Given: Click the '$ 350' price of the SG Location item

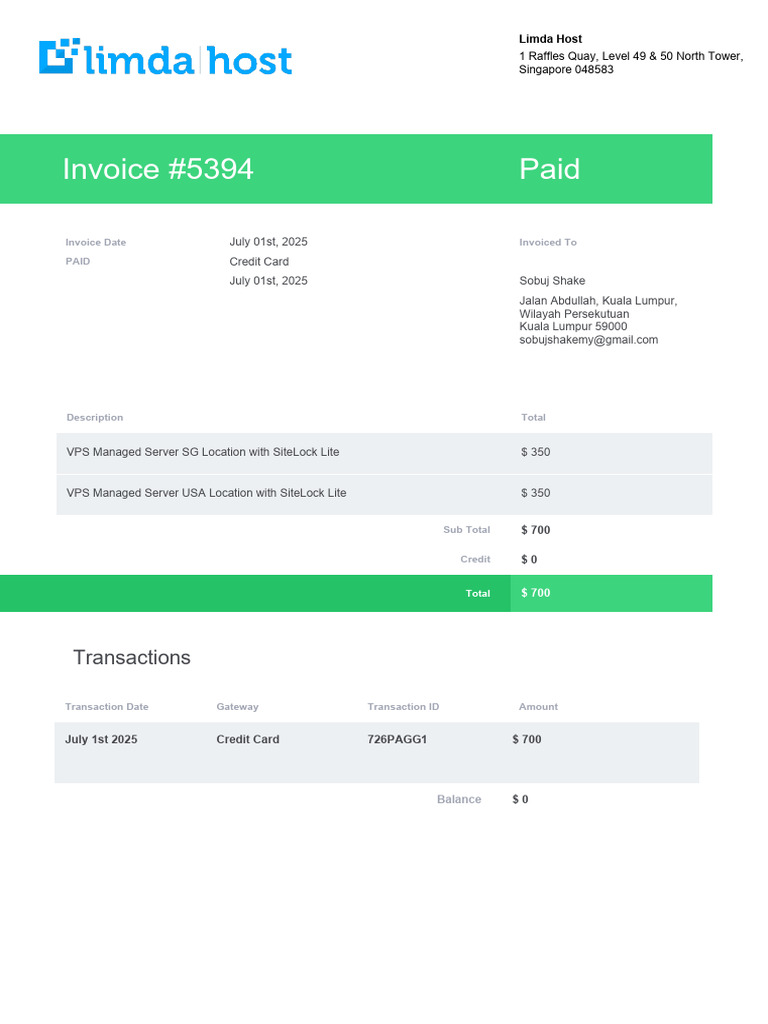Looking at the screenshot, I should click(536, 452).
